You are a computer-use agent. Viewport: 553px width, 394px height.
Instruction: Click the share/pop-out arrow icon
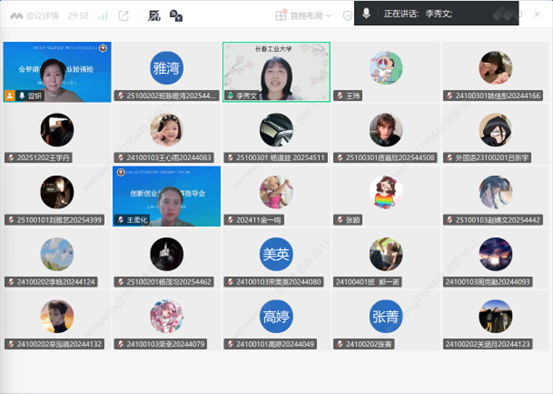[x=123, y=16]
